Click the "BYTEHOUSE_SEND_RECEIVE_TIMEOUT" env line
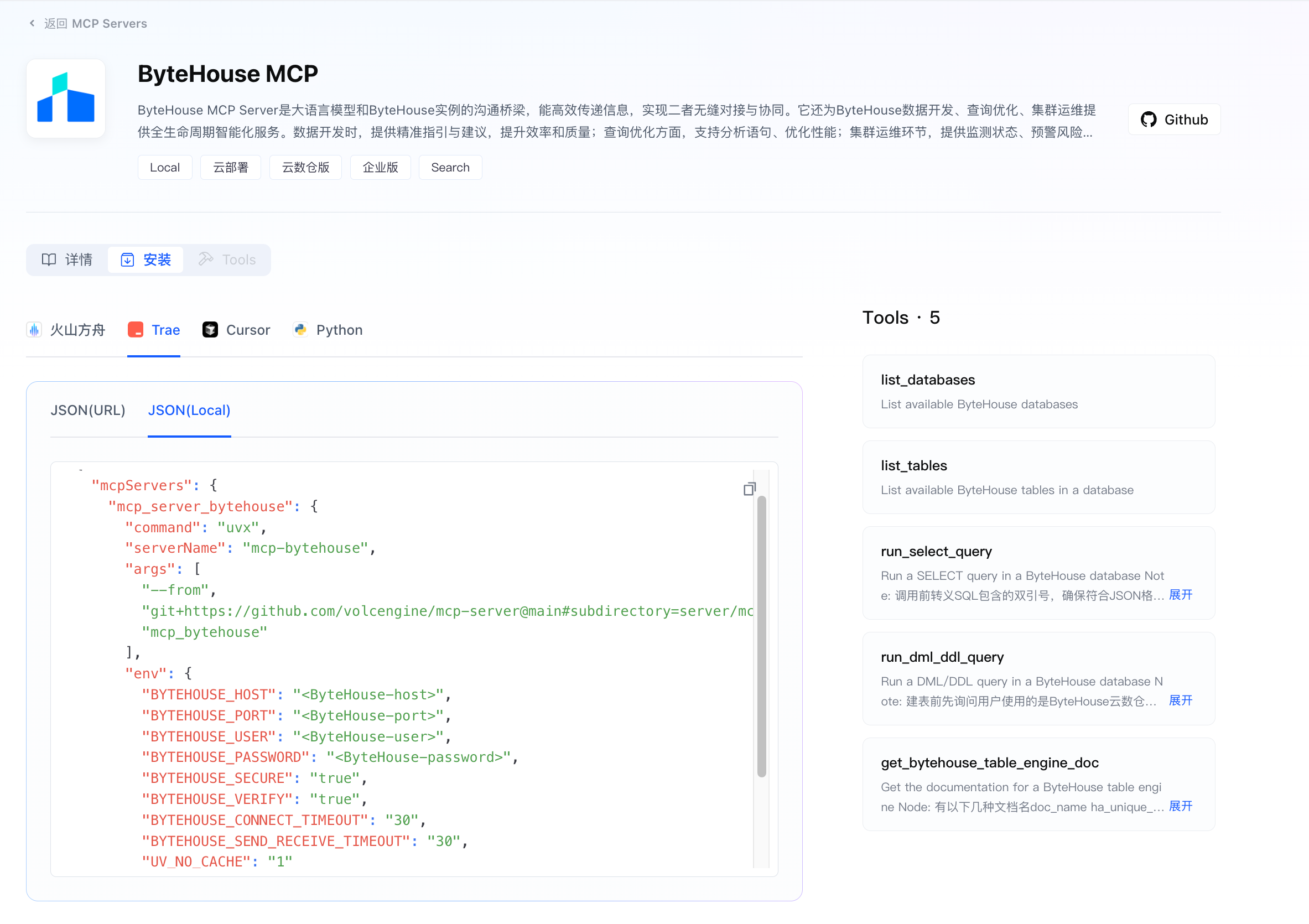Viewport: 1309px width, 924px height. click(x=305, y=841)
